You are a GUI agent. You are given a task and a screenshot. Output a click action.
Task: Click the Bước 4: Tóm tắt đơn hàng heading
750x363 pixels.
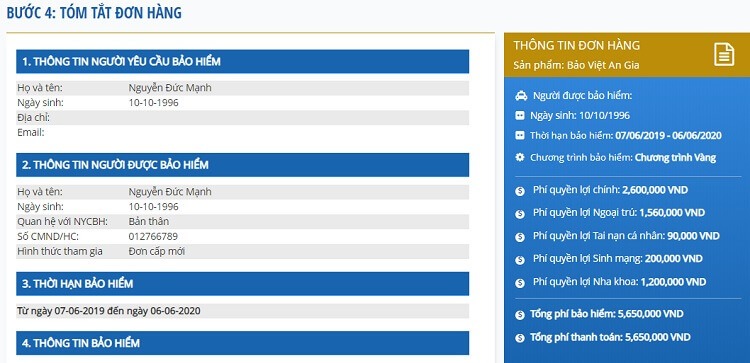pos(94,12)
